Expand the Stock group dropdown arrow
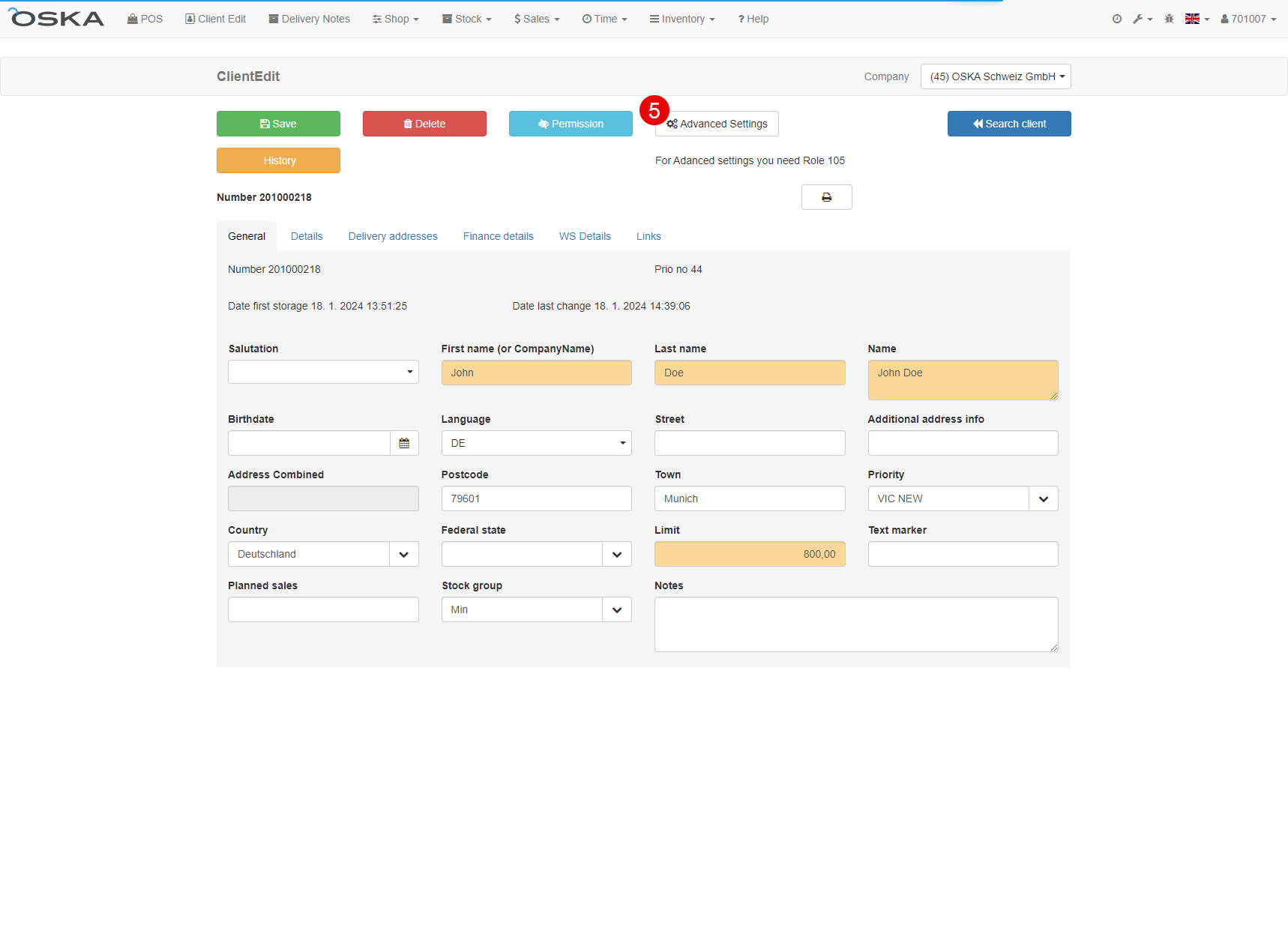Viewport: 1288px width, 952px height. [617, 609]
